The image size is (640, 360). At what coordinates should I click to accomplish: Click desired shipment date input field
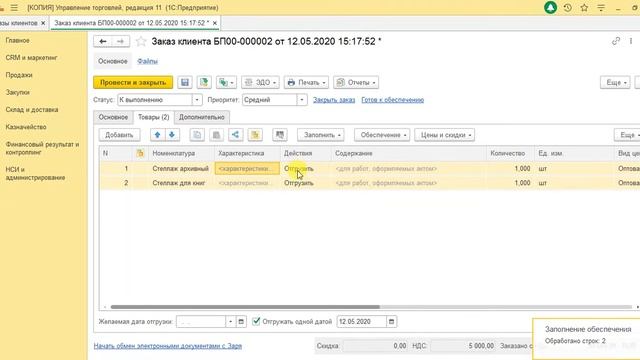[201, 322]
